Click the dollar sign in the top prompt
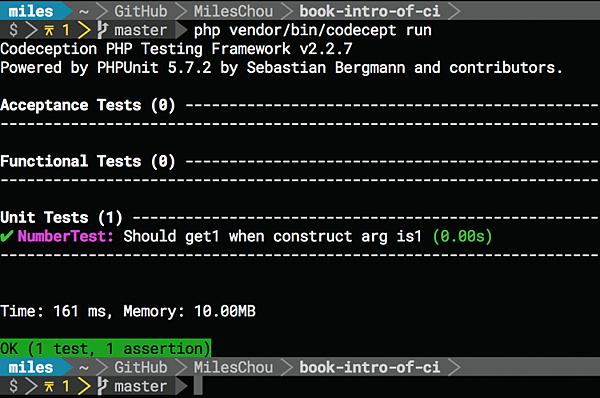 [x=13, y=30]
